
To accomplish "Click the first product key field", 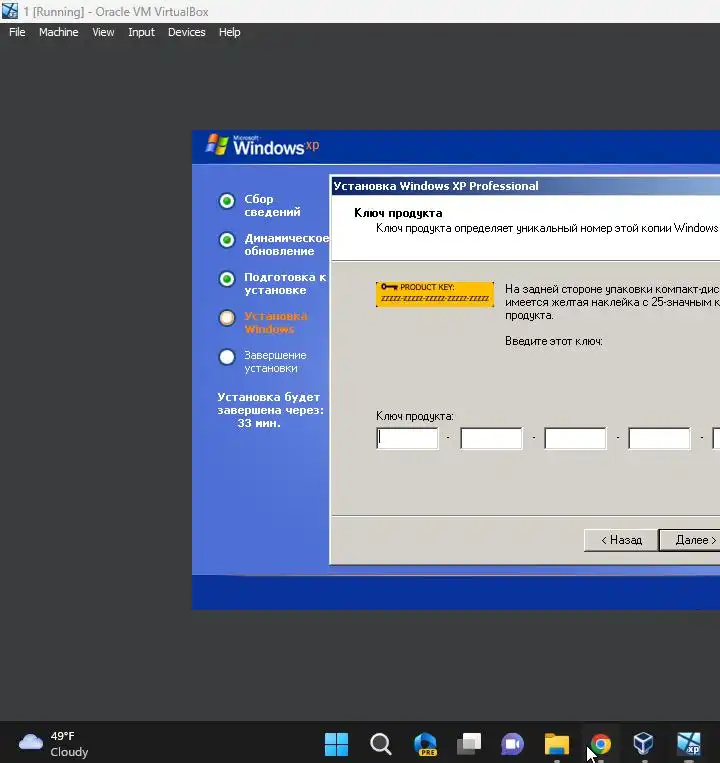I will pyautogui.click(x=407, y=438).
